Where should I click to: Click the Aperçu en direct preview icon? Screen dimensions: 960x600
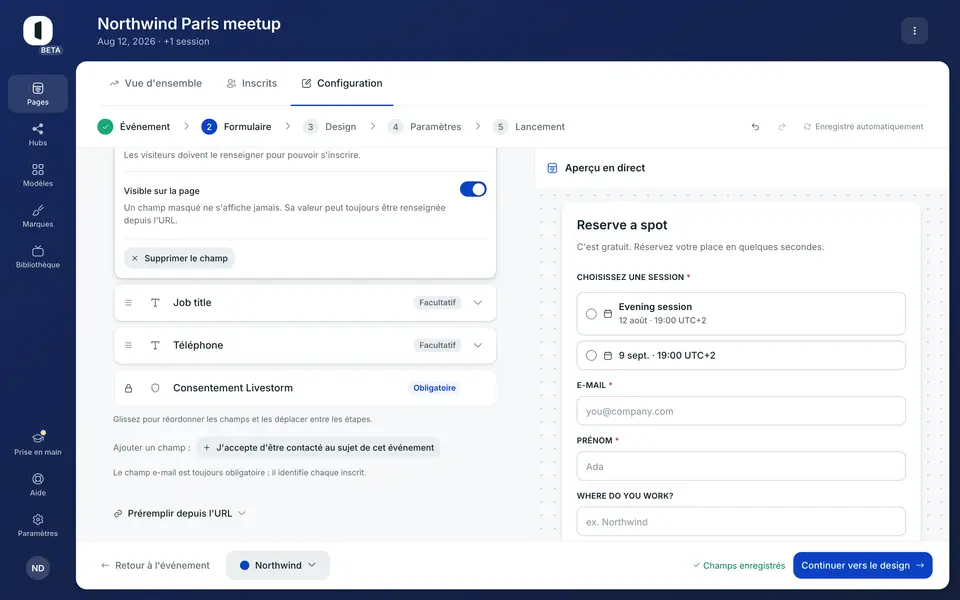coord(552,168)
